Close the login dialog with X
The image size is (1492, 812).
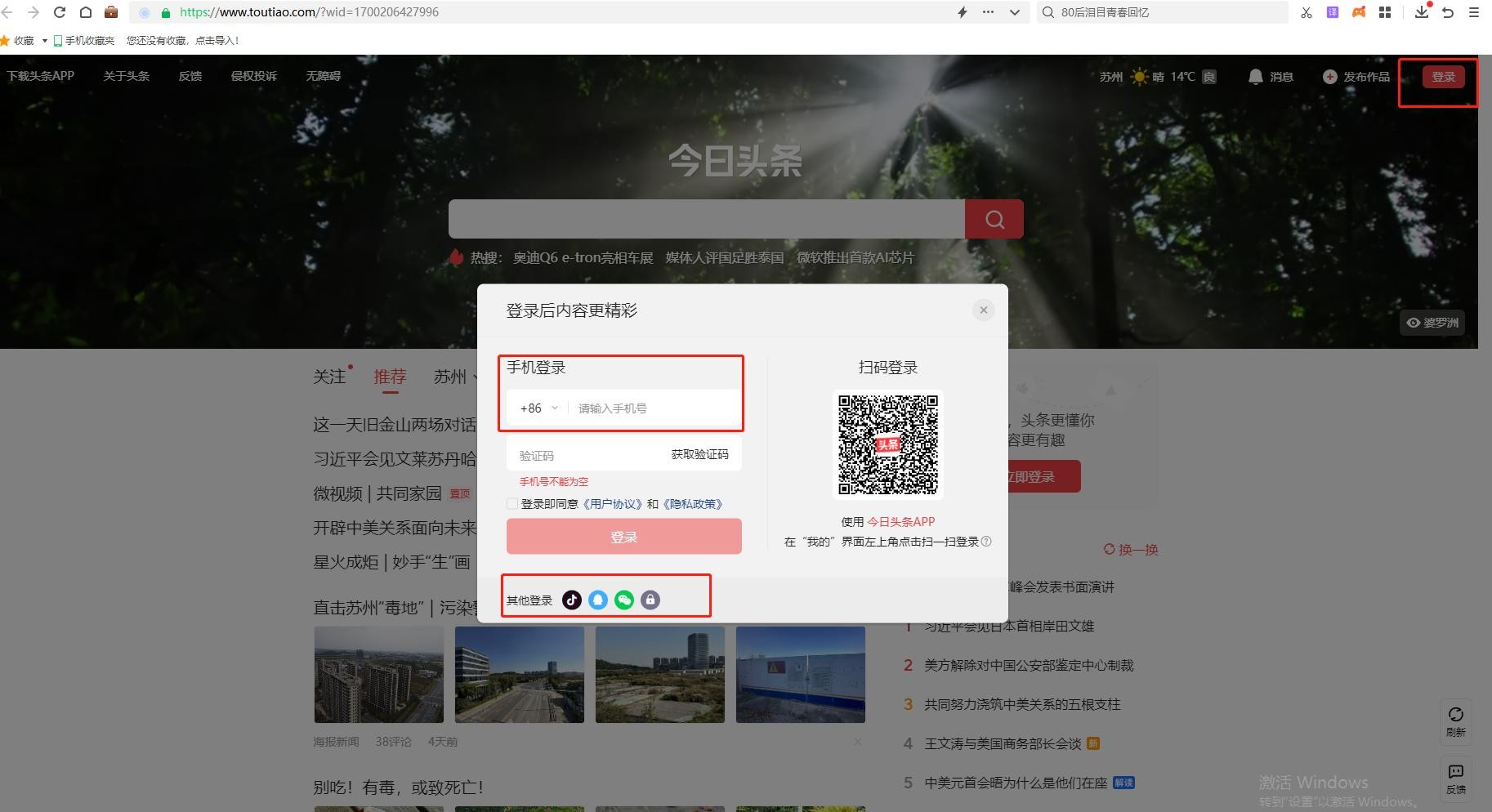(x=984, y=310)
